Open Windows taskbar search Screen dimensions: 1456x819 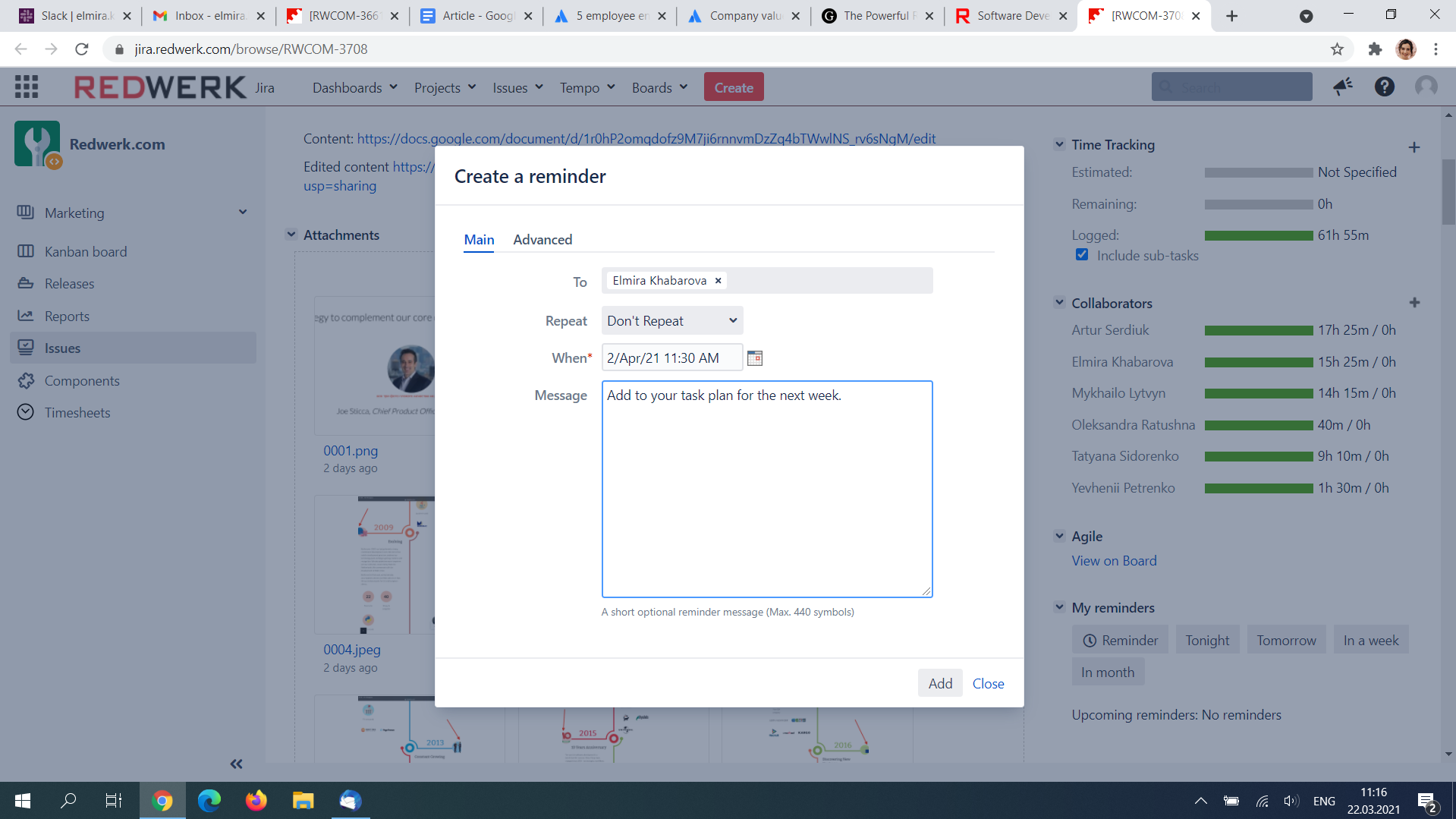(68, 801)
